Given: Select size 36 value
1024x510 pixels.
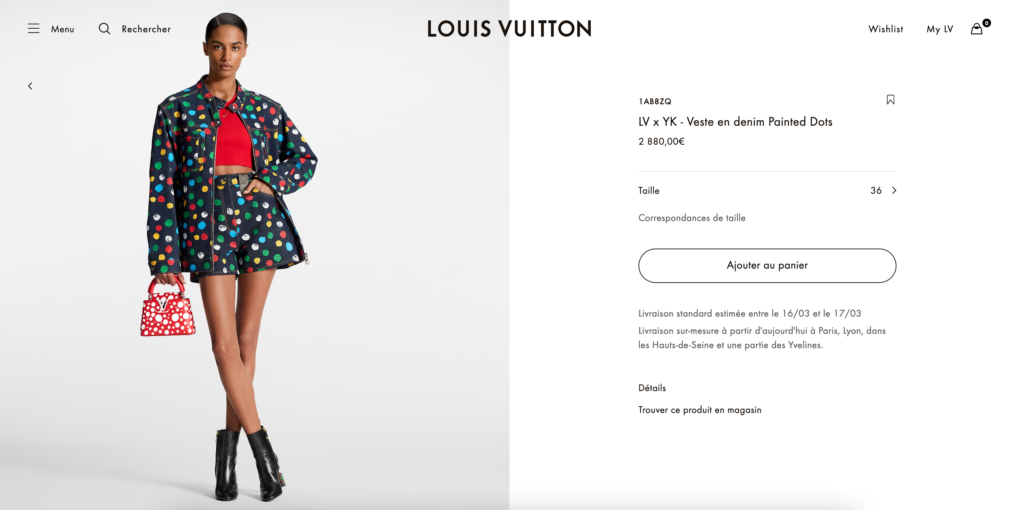Looking at the screenshot, I should (876, 191).
